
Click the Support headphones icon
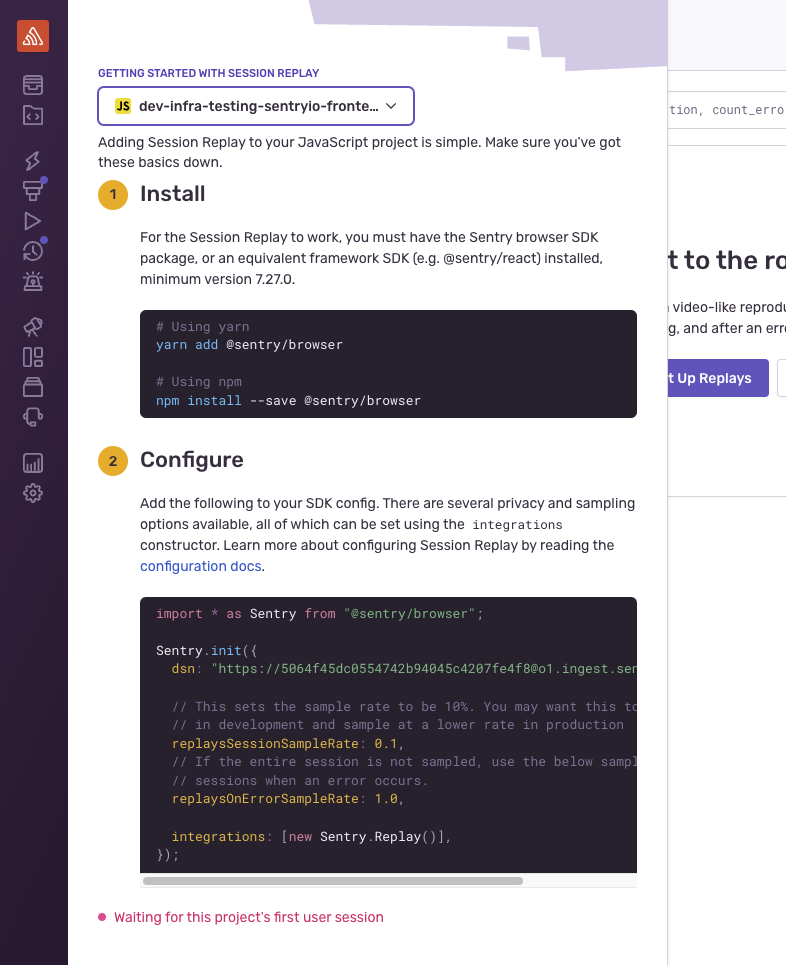[33, 416]
